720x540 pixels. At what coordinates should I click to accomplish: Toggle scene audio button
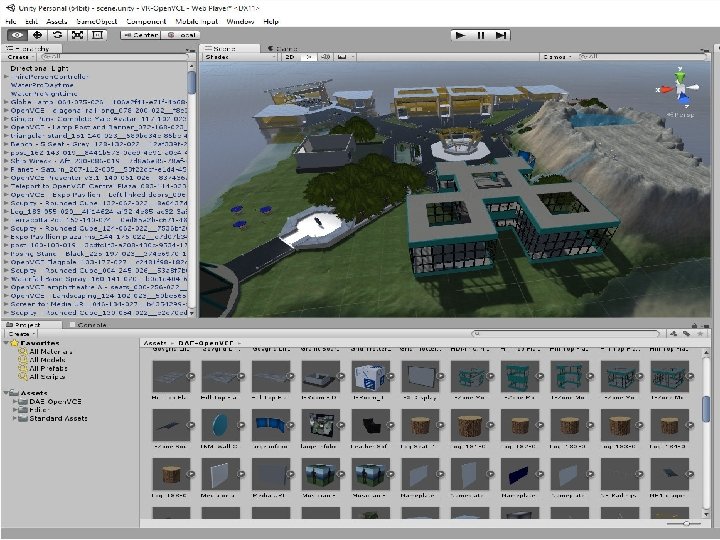click(326, 57)
